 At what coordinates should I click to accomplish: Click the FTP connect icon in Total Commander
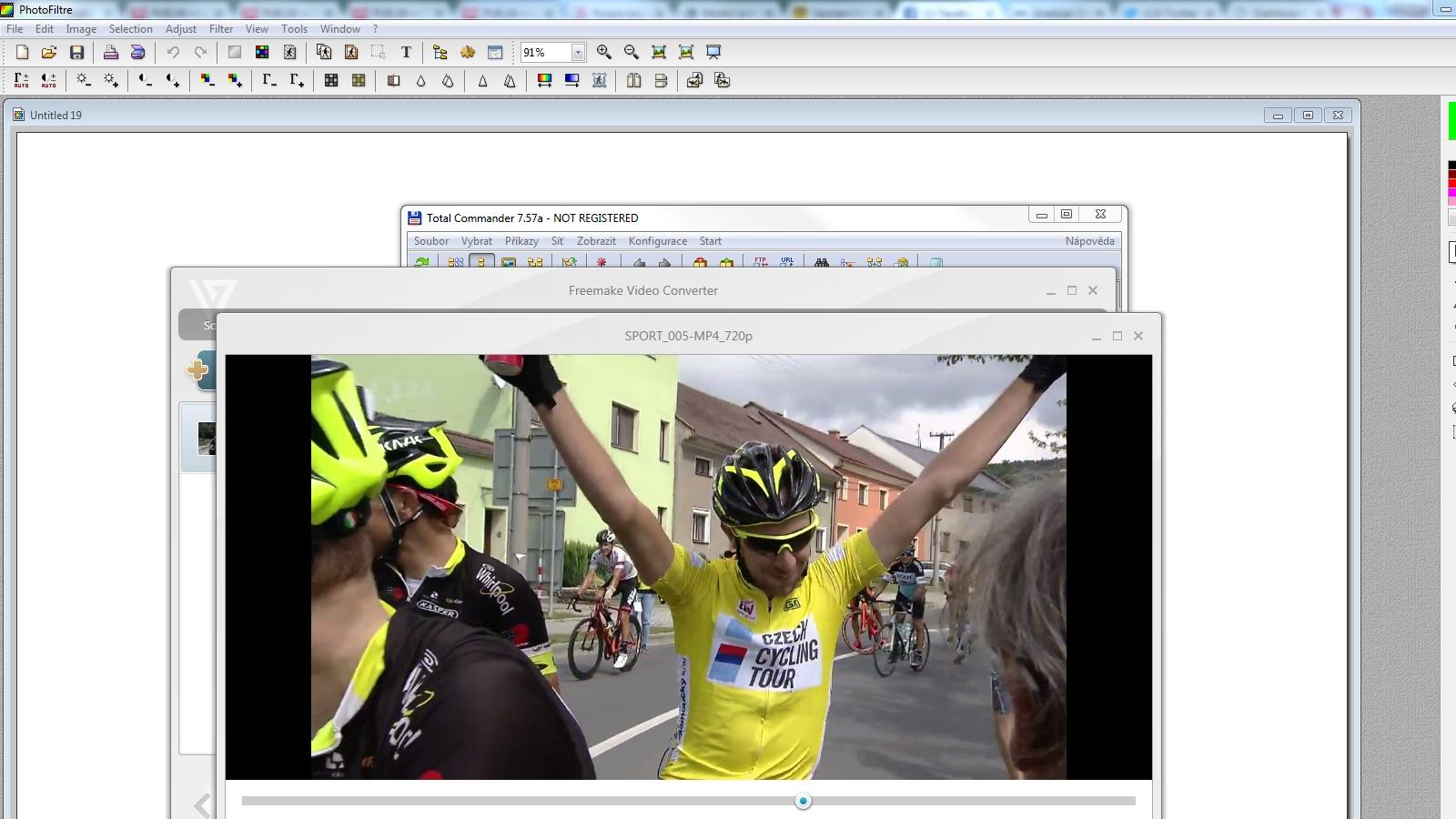point(761,263)
